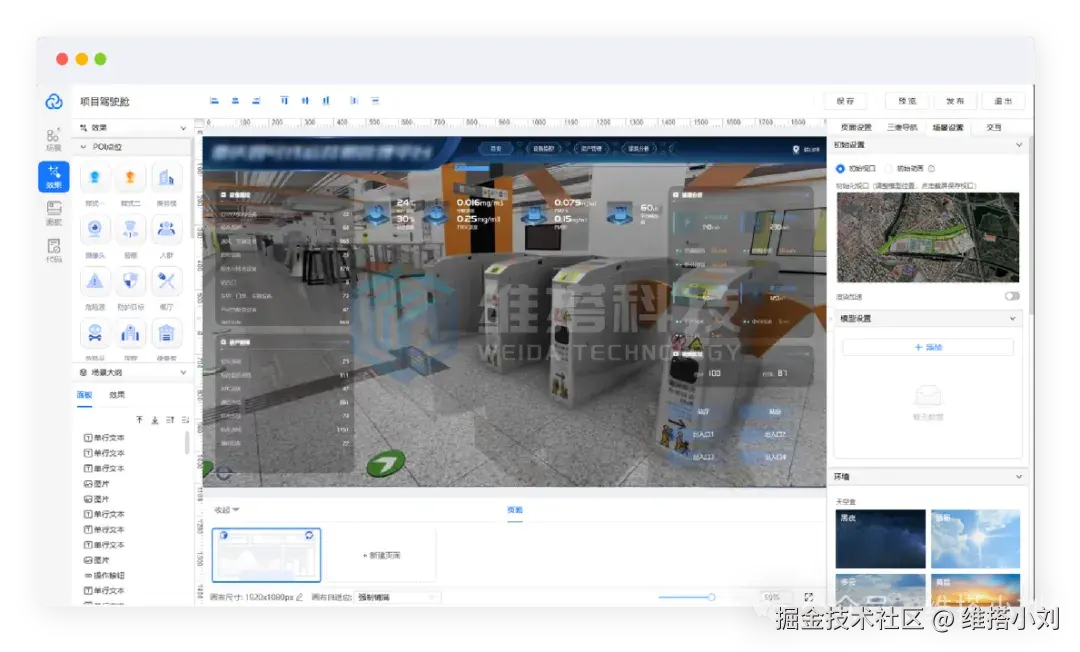The height and width of the screenshot is (652, 1080).
Task: Distribute selection horizontally
Action: [x=353, y=101]
